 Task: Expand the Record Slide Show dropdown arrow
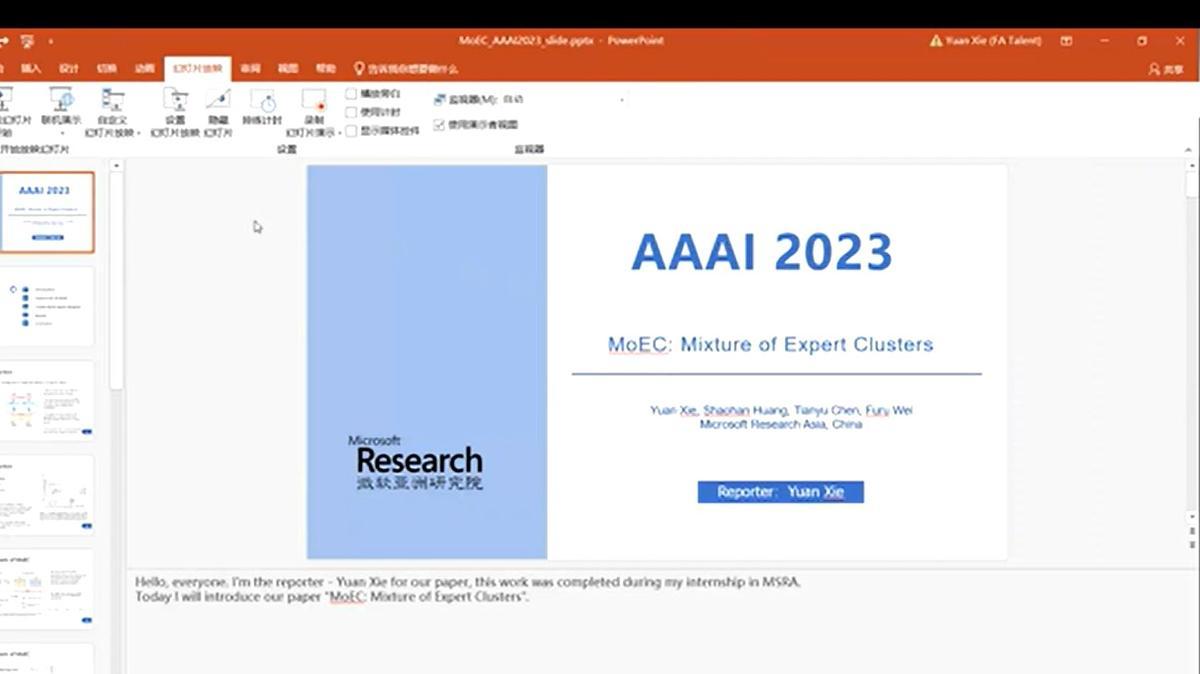click(x=340, y=132)
